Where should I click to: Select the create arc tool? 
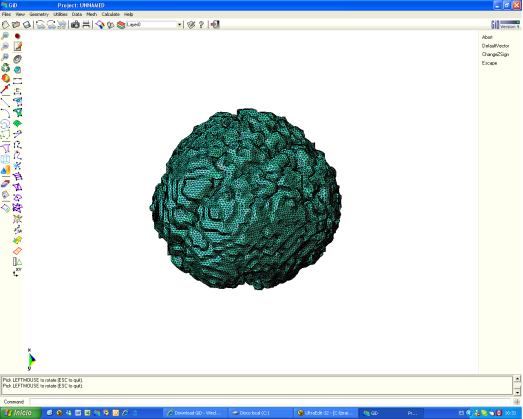pyautogui.click(x=5, y=113)
